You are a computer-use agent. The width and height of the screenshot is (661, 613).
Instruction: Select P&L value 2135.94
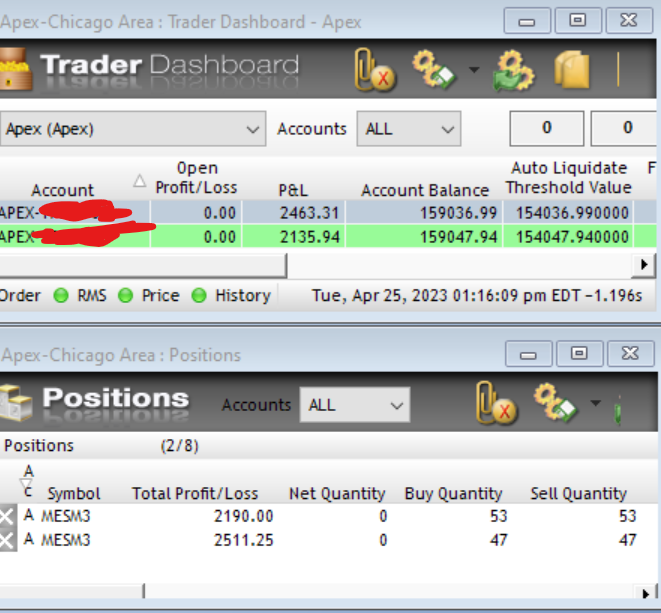tap(309, 237)
